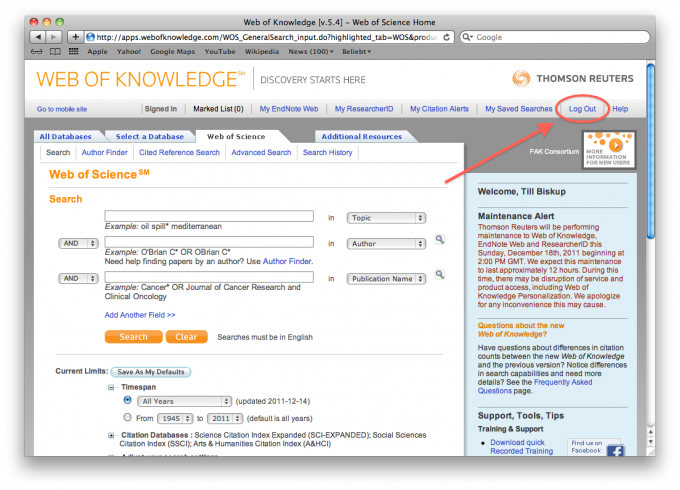Switch to the All Databases tab
The width and height of the screenshot is (680, 490).
click(65, 137)
